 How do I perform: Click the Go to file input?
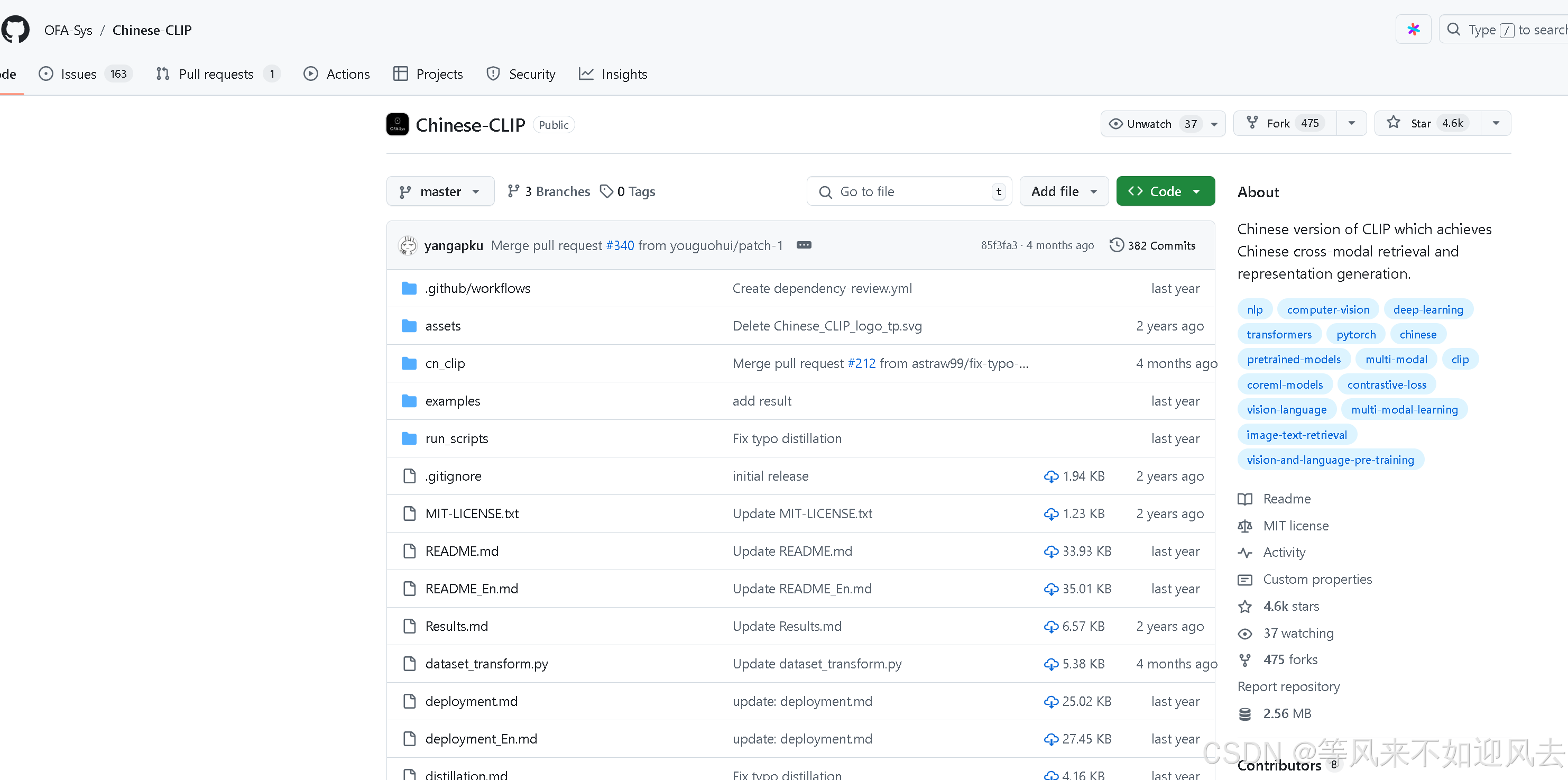909,191
